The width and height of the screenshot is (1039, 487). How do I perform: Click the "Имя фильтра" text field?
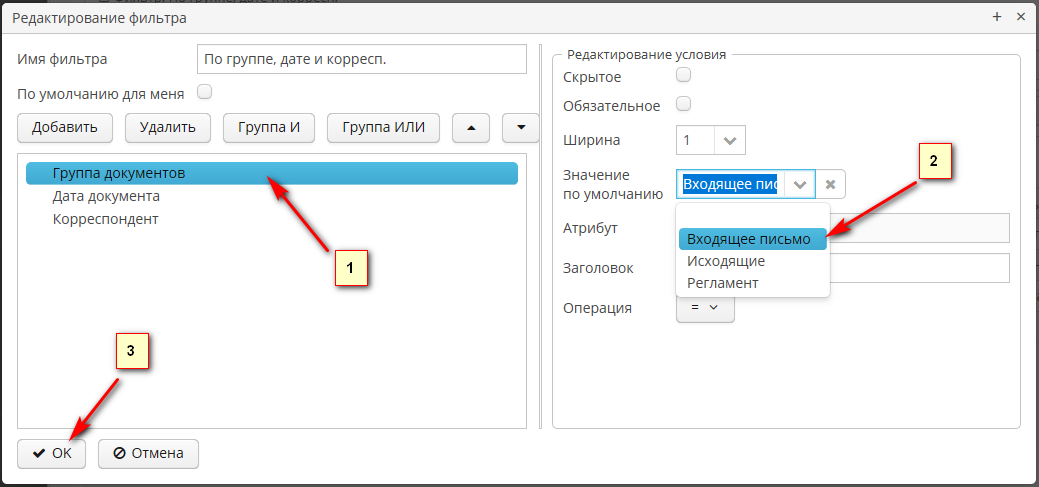tap(361, 60)
